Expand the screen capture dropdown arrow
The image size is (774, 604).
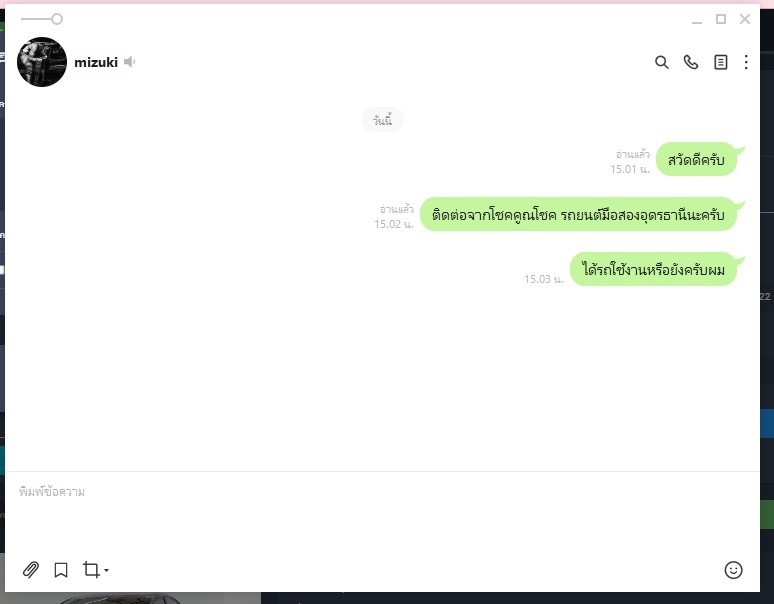click(x=107, y=570)
